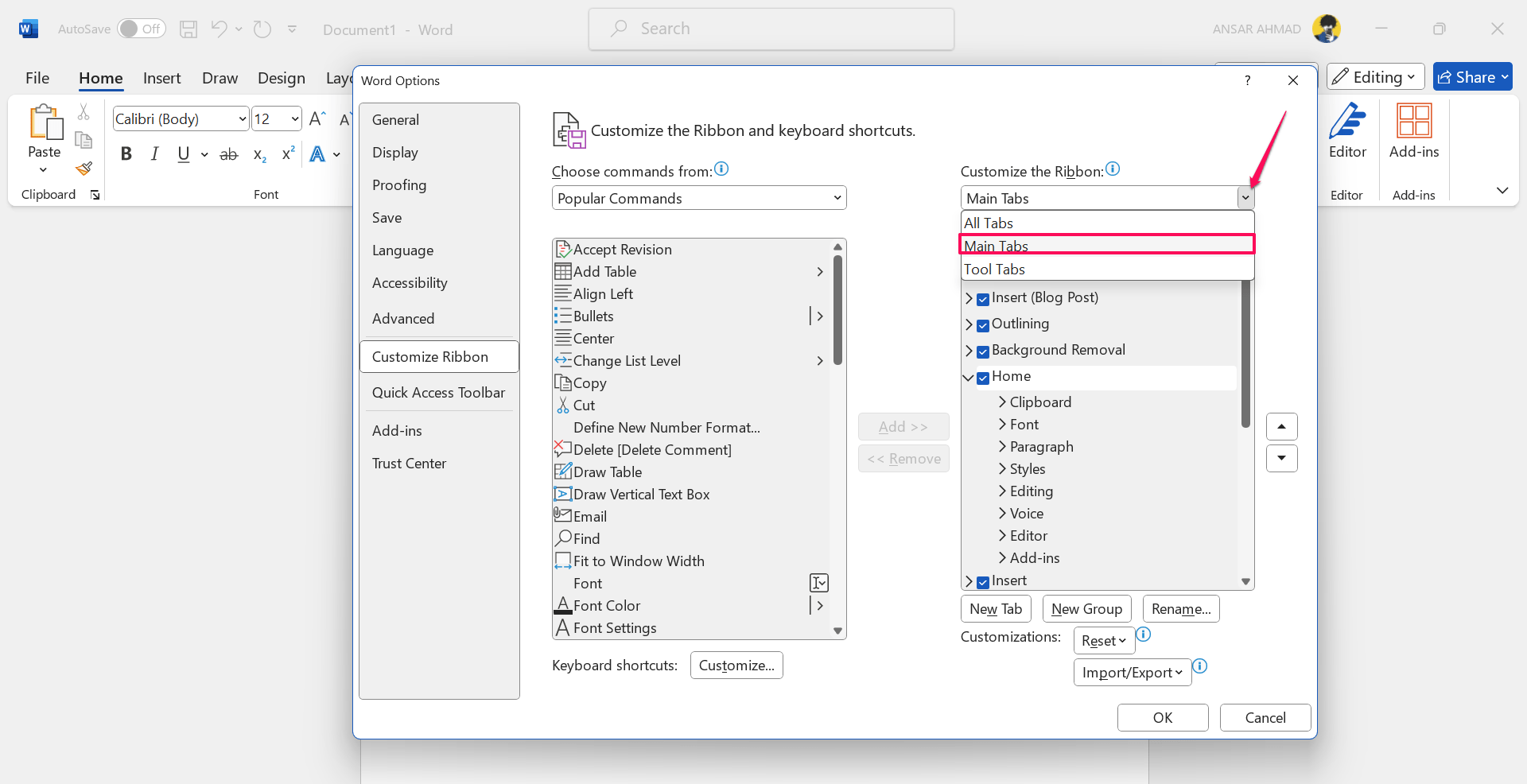Viewport: 1527px width, 784px height.
Task: Open the Editor pen icon
Action: [1347, 122]
